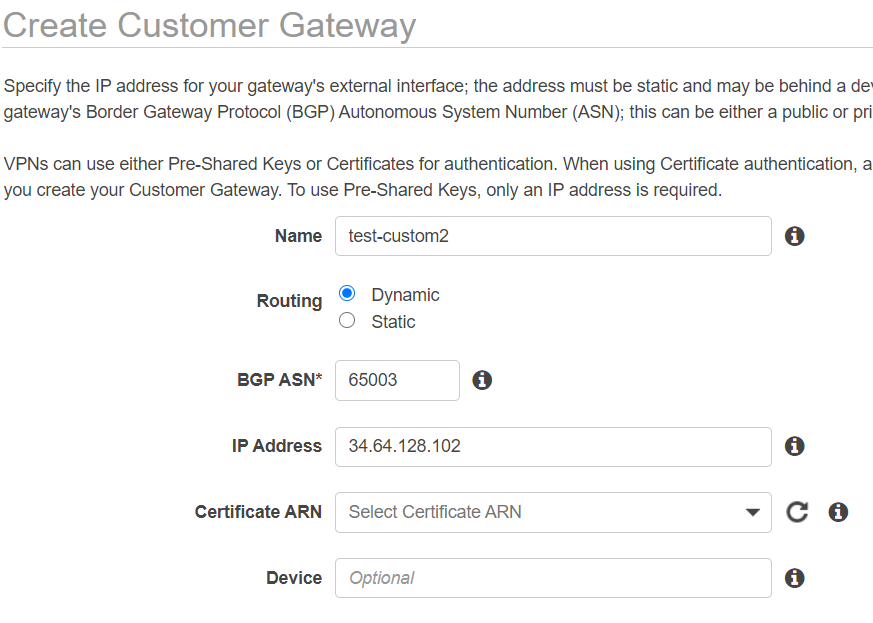Click the IP Address field with 34.64.128.102
This screenshot has height=623, width=873.
(x=553, y=446)
